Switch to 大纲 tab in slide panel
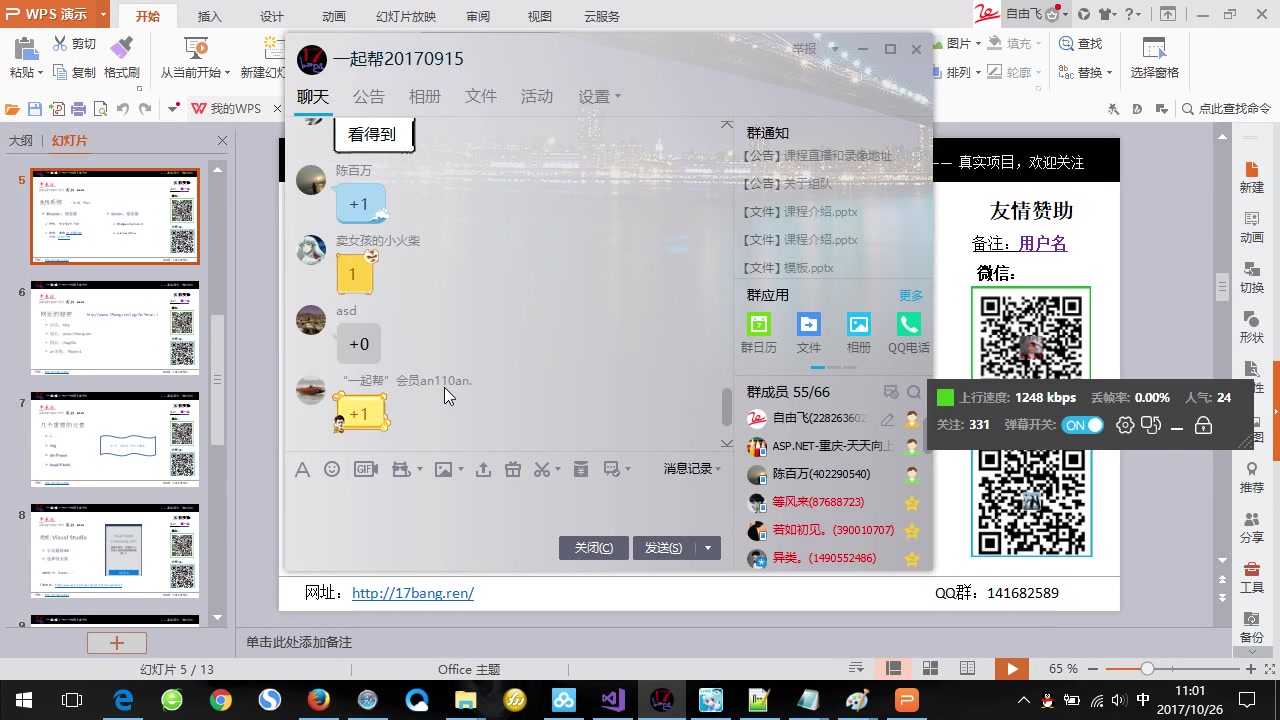This screenshot has width=1280, height=720. pyautogui.click(x=21, y=141)
